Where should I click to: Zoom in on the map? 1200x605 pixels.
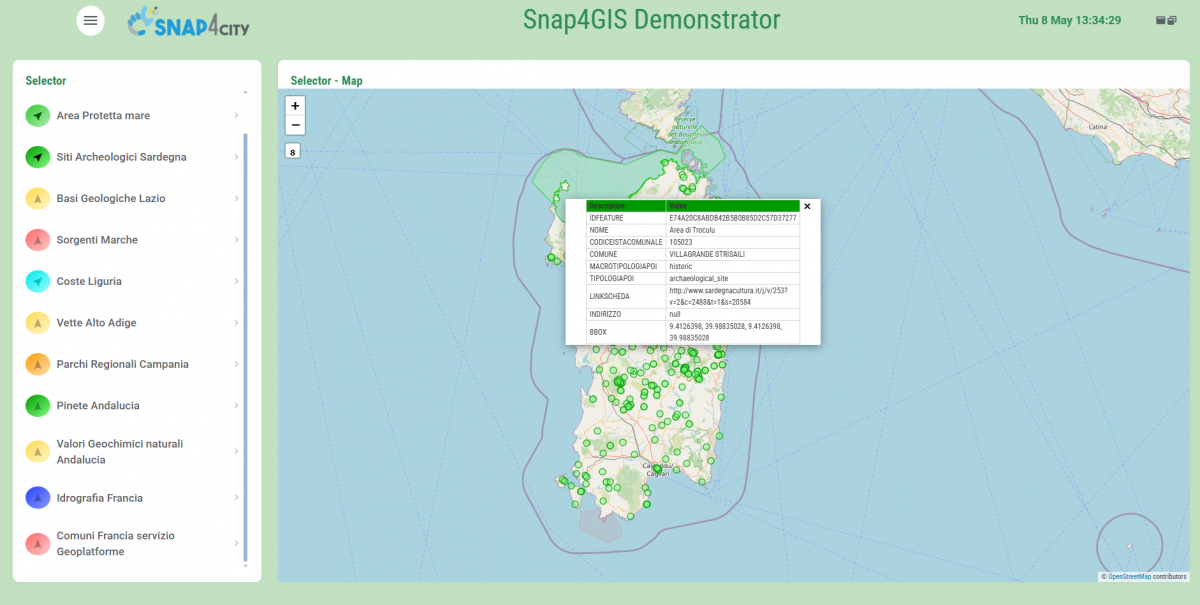(x=295, y=106)
